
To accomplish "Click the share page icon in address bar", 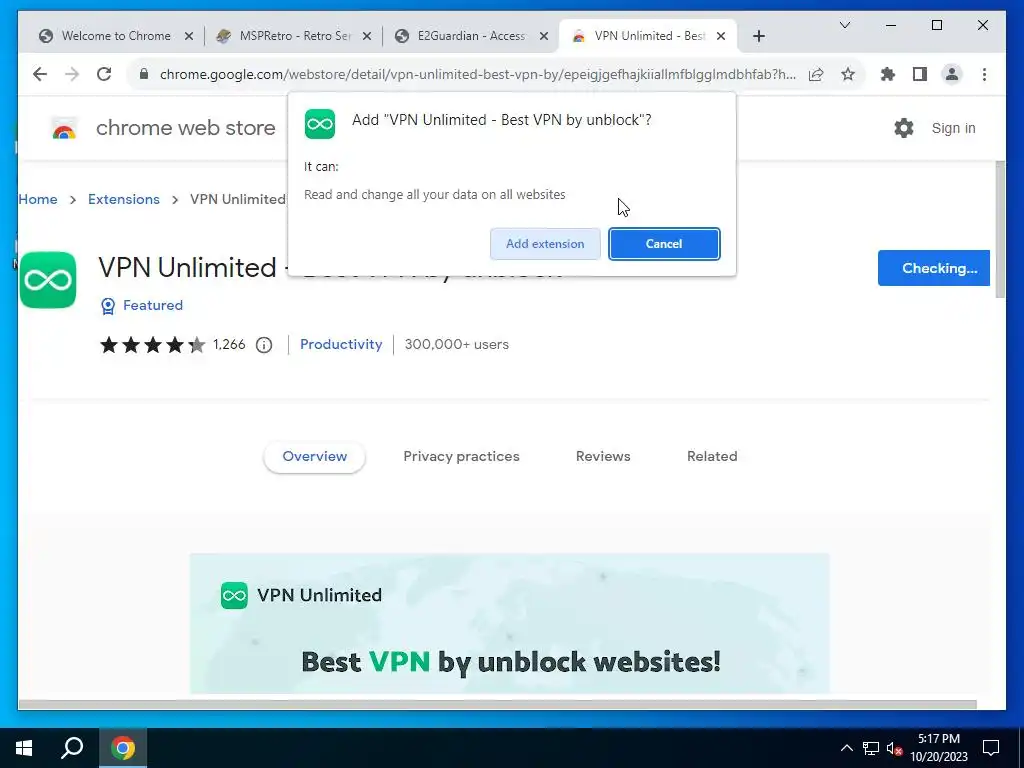I will 816,74.
